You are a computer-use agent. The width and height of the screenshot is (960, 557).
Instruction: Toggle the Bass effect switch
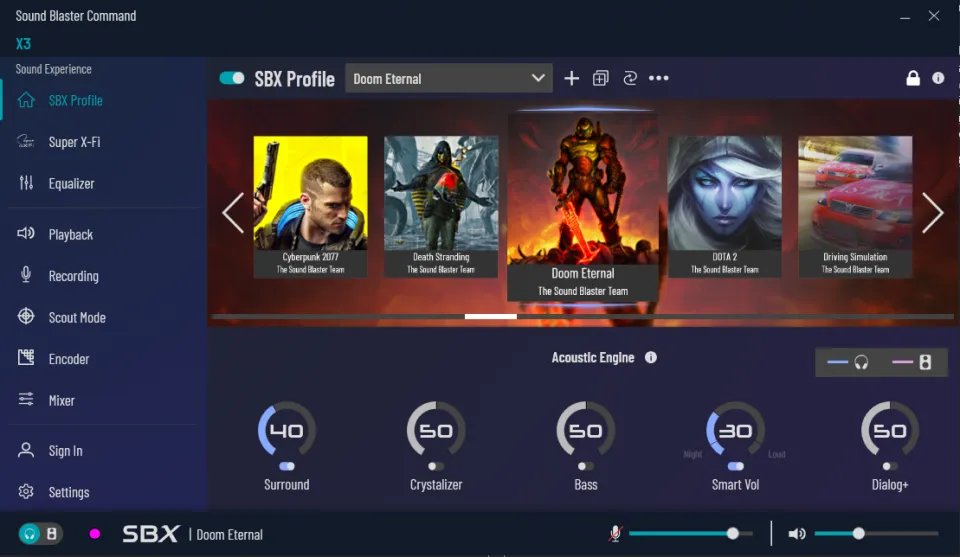[x=585, y=466]
